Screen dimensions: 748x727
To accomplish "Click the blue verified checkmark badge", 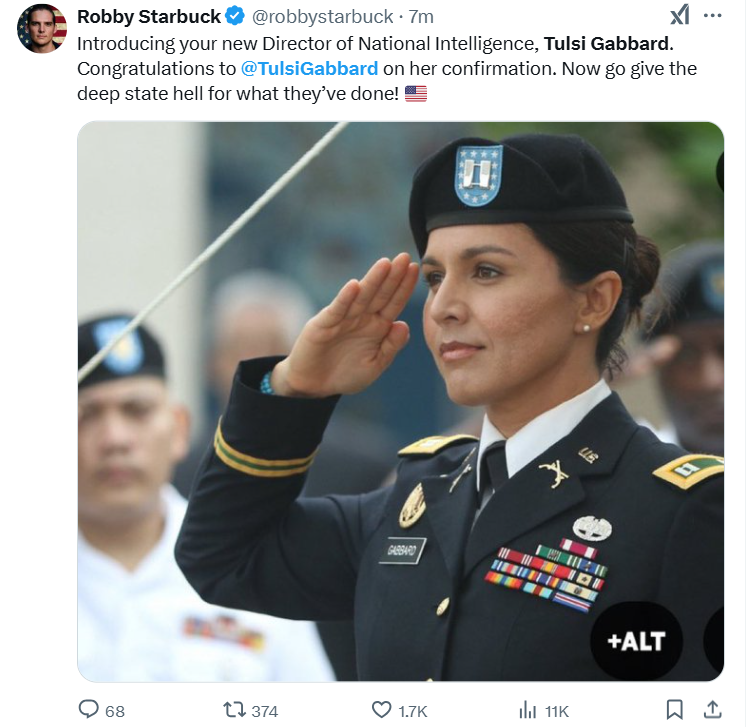I will pyautogui.click(x=236, y=16).
